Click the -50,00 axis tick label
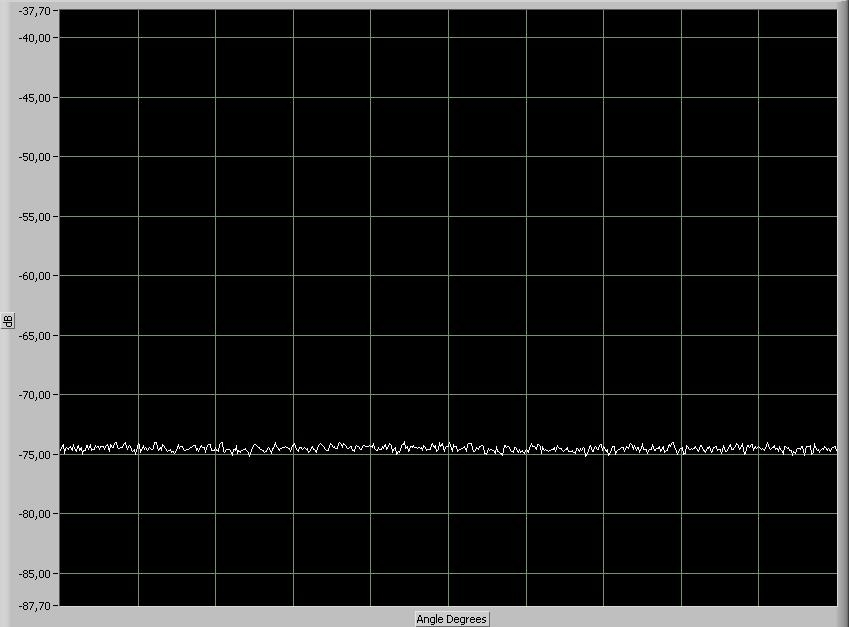This screenshot has height=627, width=849. pos(35,157)
